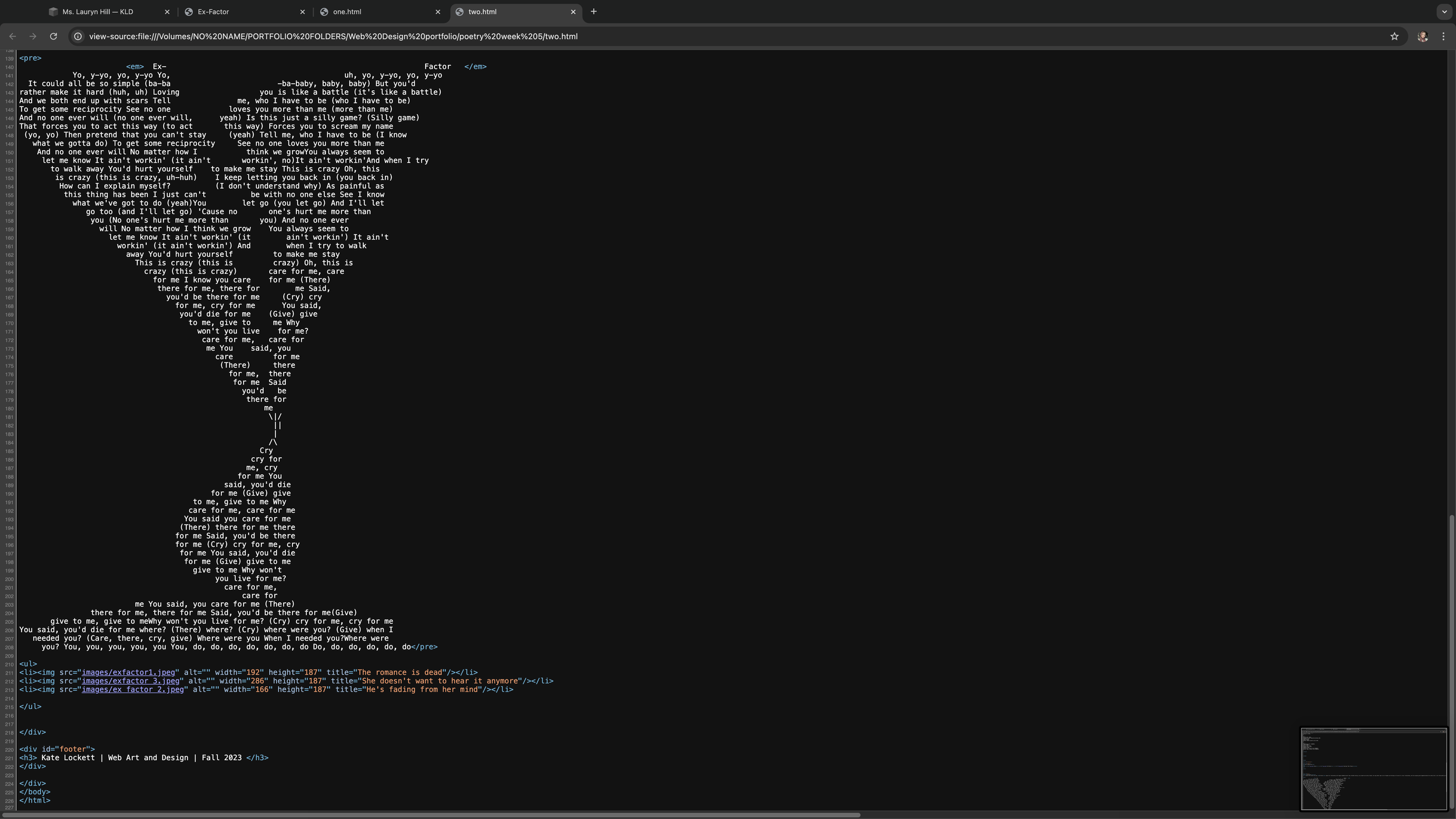1456x819 pixels.
Task: Open the Chrome profile avatar
Action: (x=1422, y=36)
